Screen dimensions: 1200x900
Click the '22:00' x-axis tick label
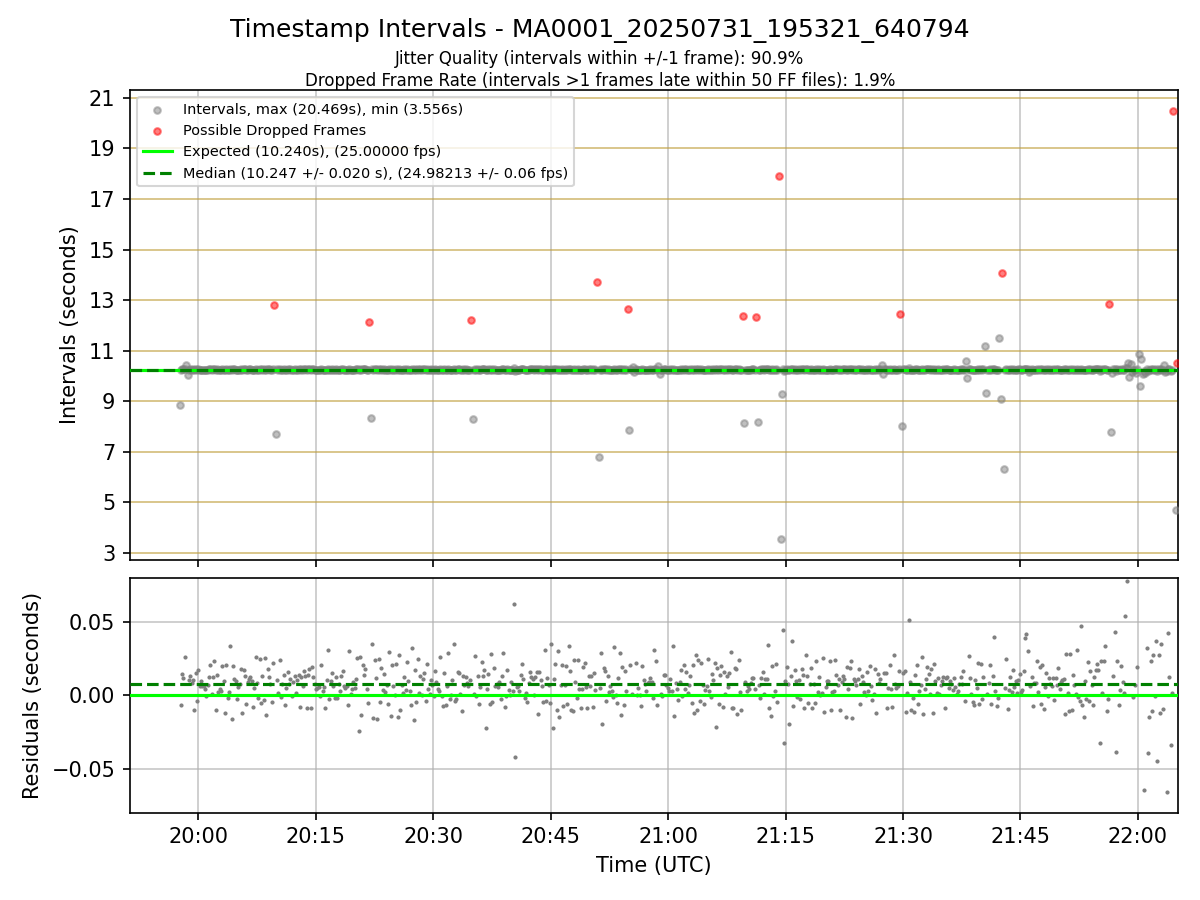pyautogui.click(x=1138, y=835)
